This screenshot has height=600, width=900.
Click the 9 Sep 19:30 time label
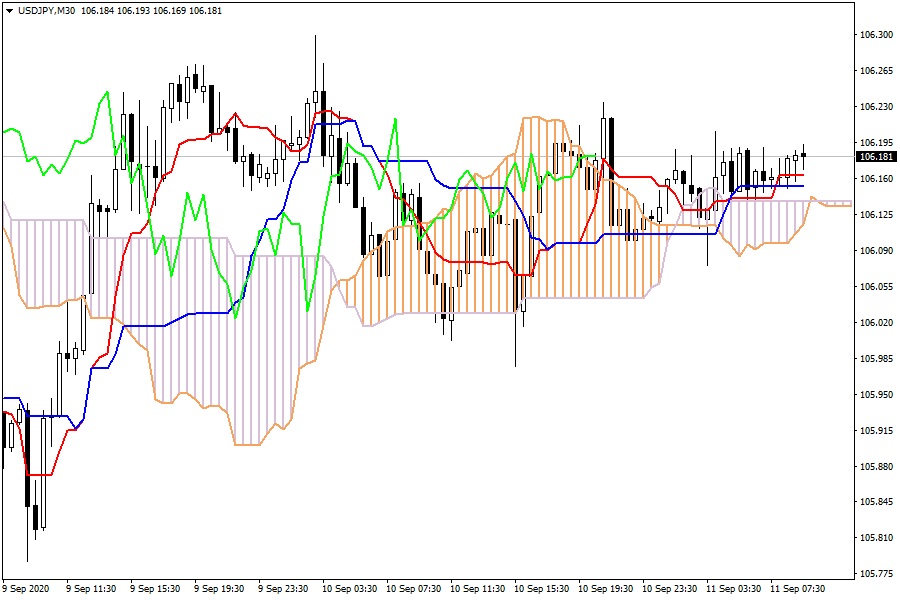[x=219, y=589]
